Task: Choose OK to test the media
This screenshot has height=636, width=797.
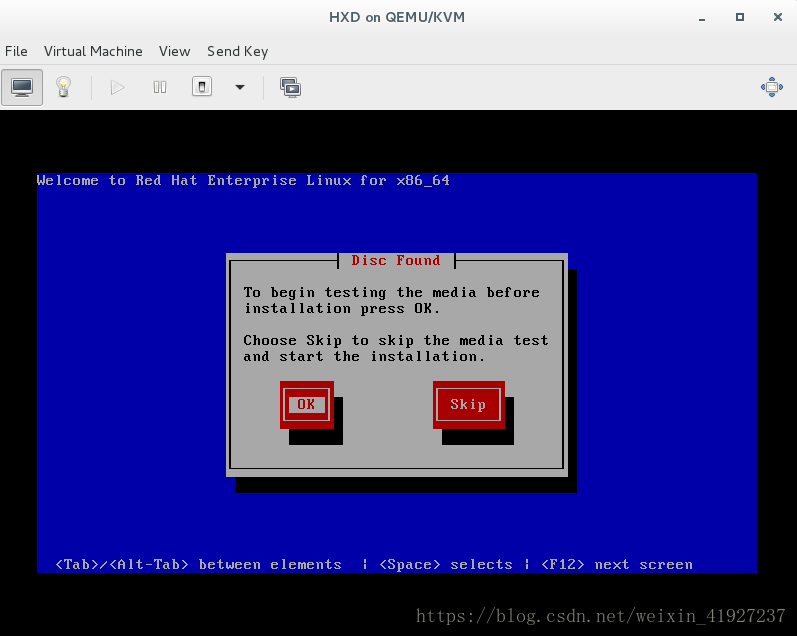Action: (306, 405)
